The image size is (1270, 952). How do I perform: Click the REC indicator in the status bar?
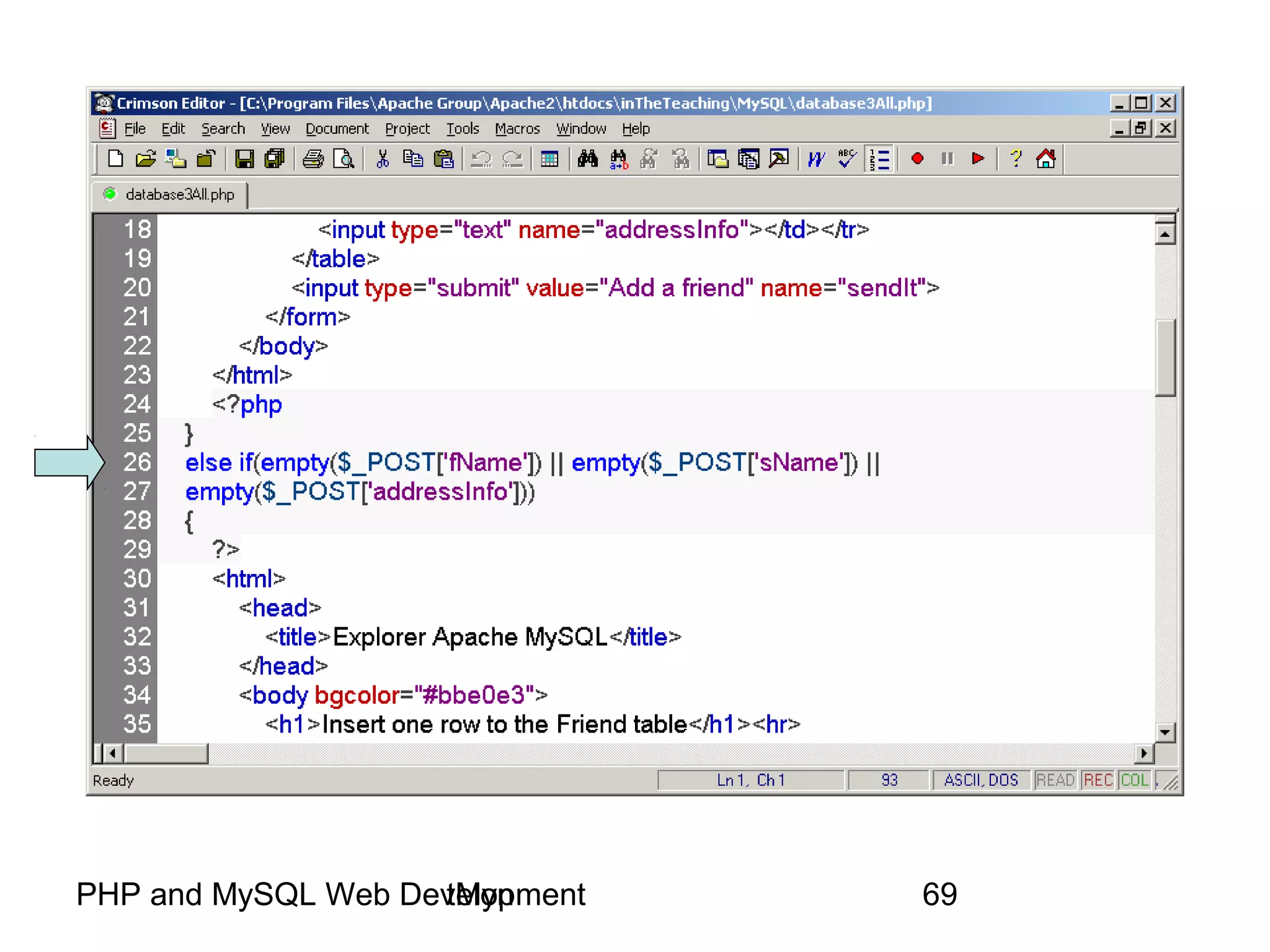(1098, 780)
